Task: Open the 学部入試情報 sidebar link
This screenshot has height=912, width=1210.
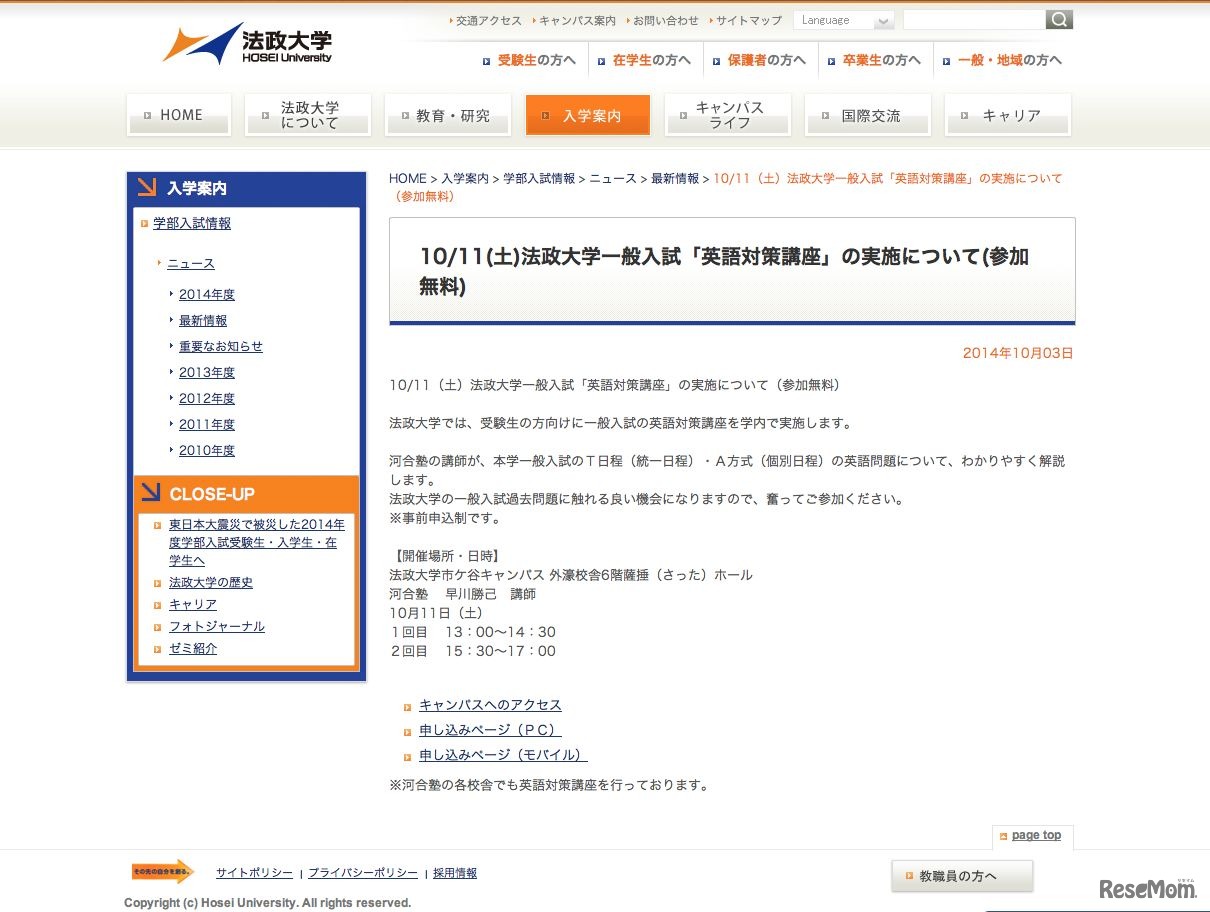Action: coord(191,222)
